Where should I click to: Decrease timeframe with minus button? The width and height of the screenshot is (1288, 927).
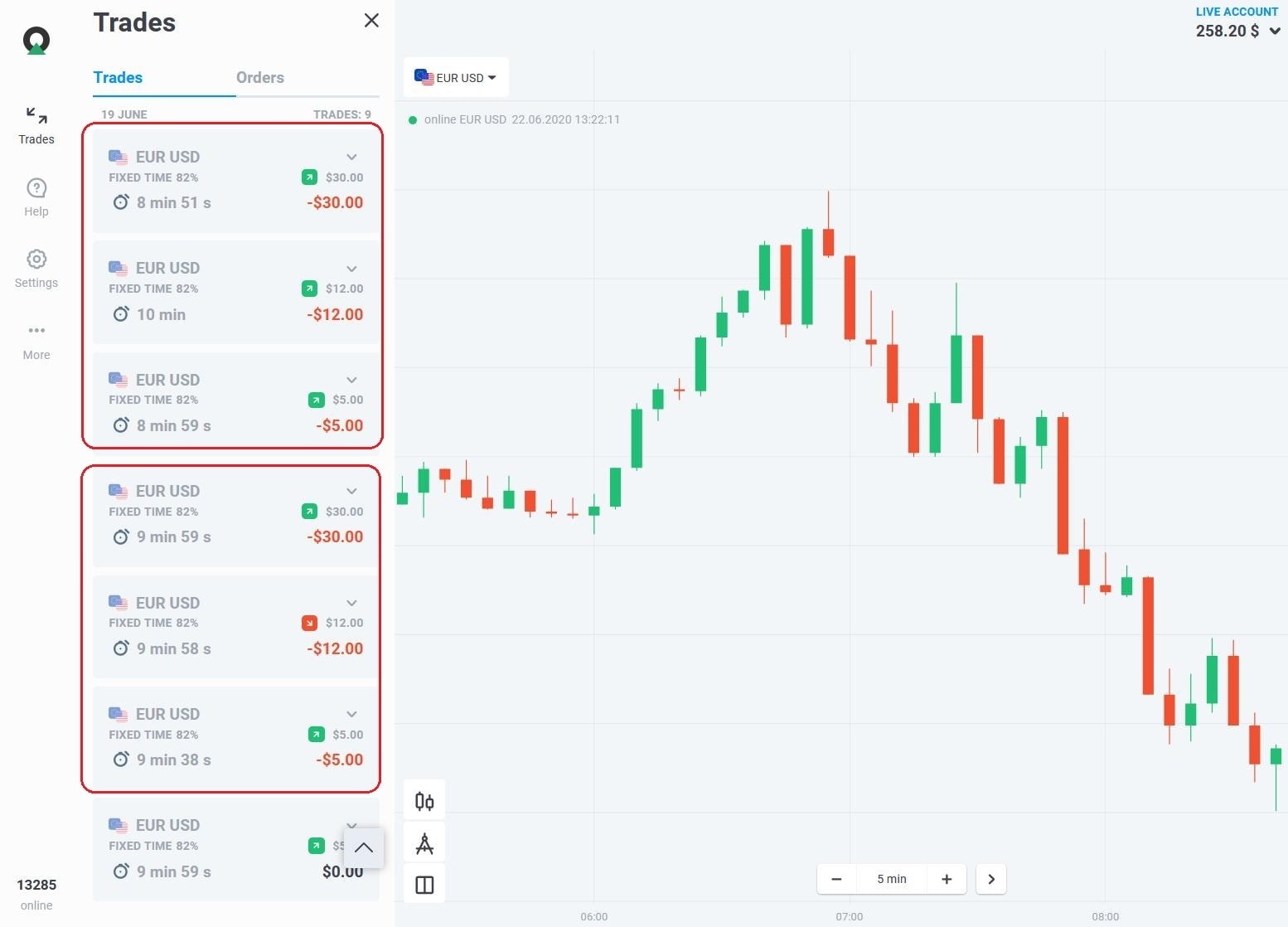pos(837,879)
